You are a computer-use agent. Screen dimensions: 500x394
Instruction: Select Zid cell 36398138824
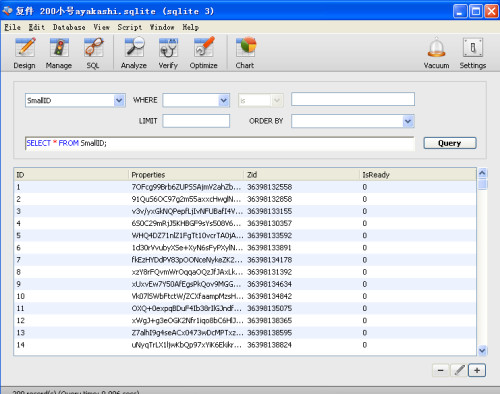pyautogui.click(x=269, y=345)
